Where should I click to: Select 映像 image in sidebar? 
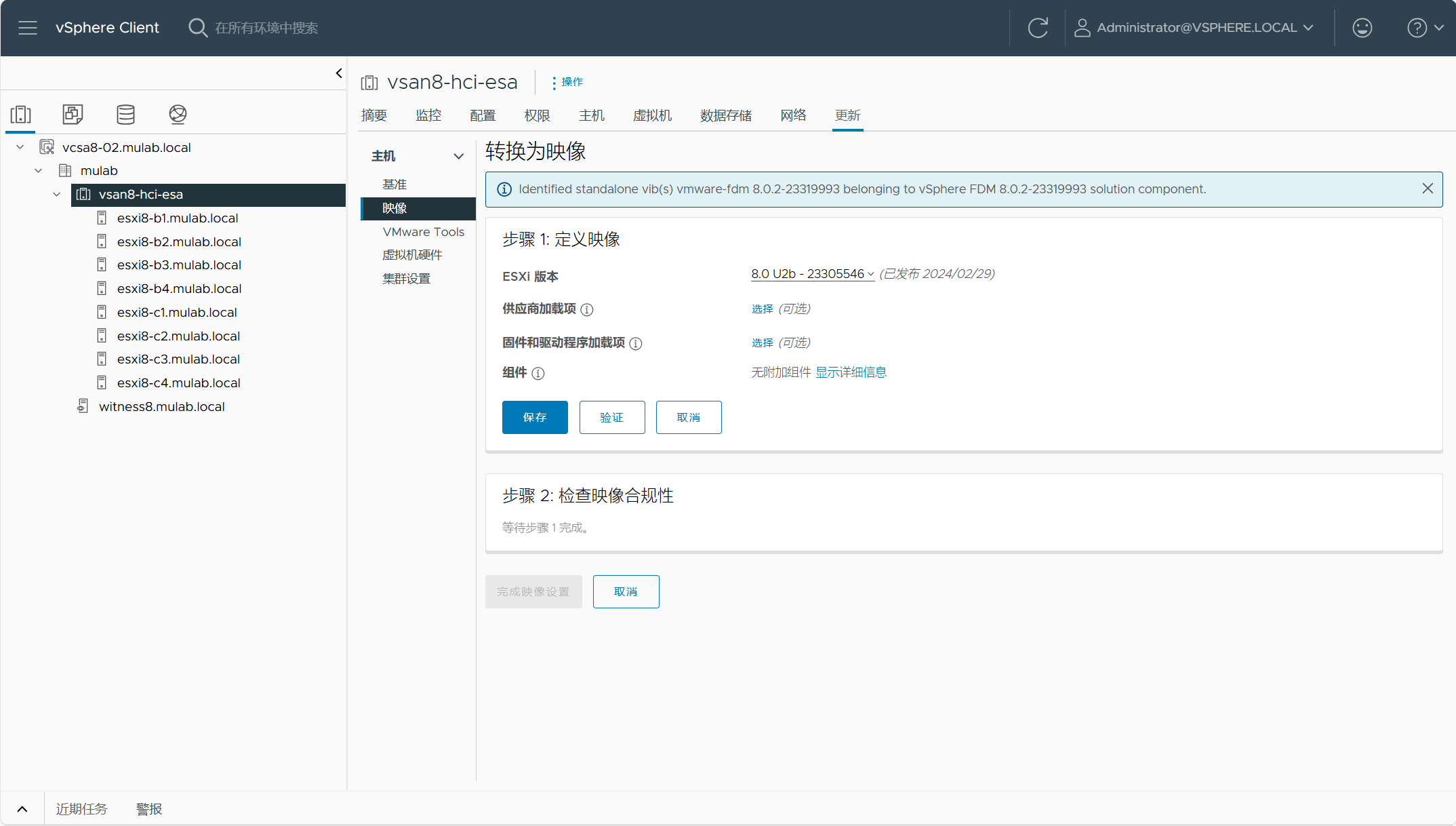[x=418, y=208]
